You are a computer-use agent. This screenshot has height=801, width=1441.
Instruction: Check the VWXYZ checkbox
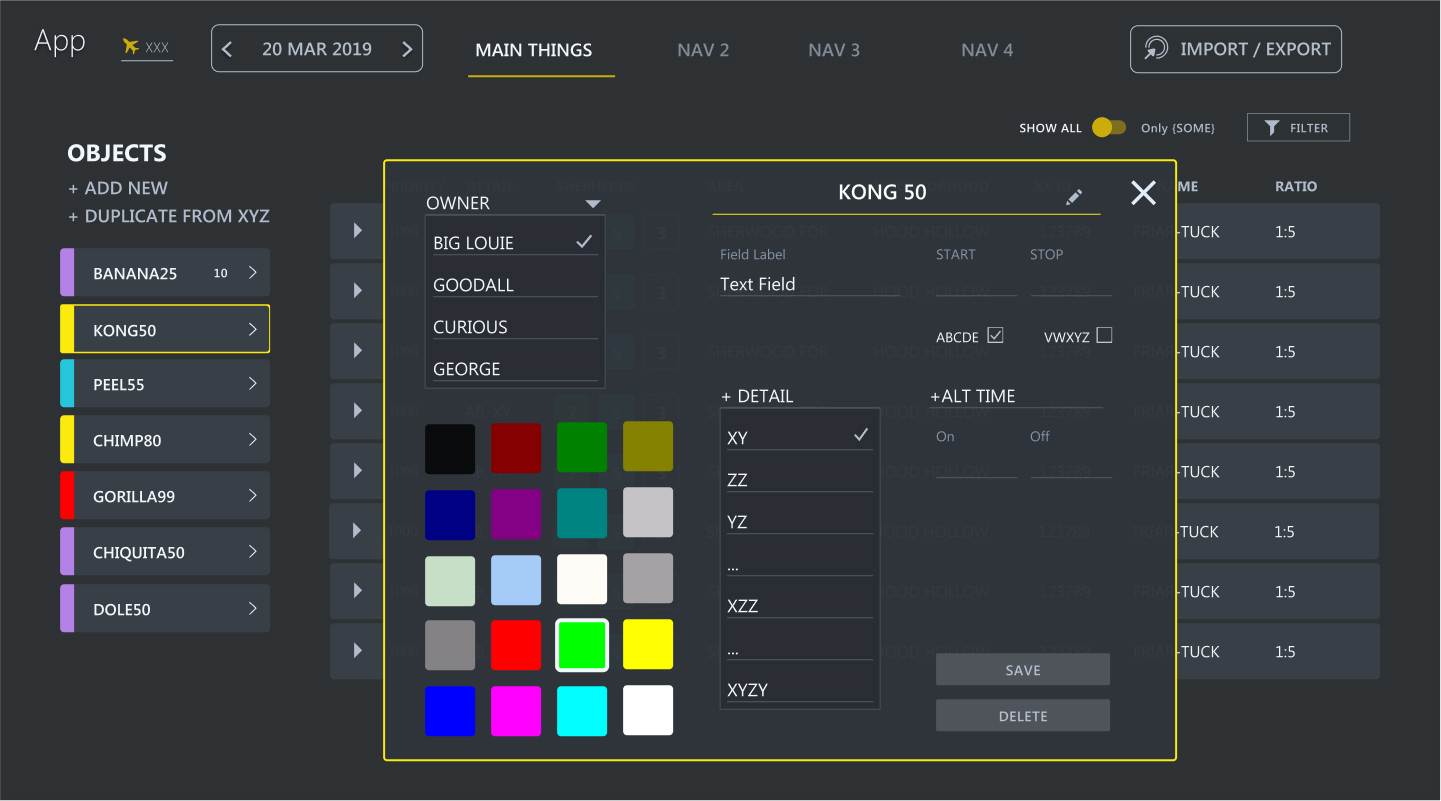(x=1104, y=335)
